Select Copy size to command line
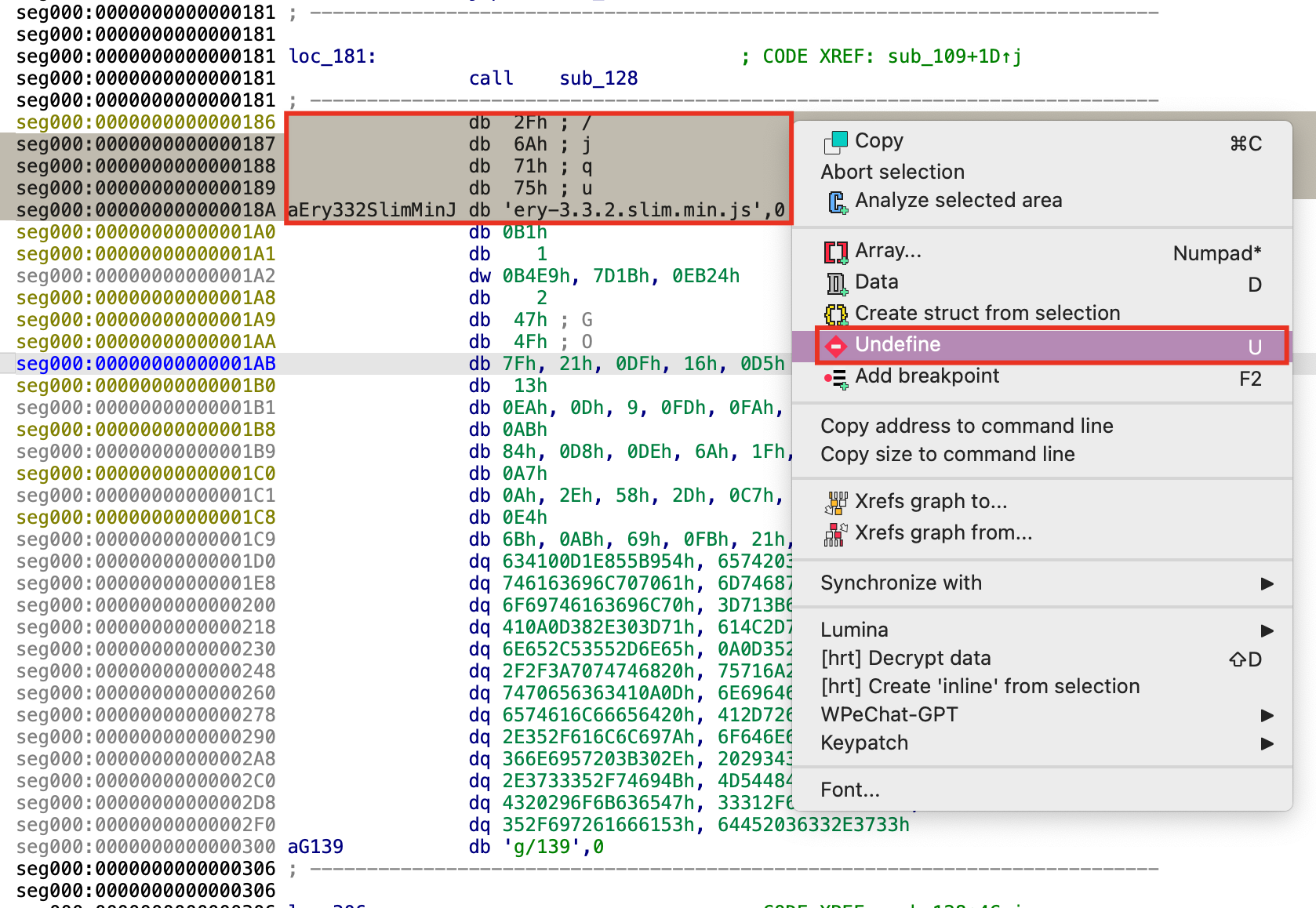The image size is (1316, 908). point(947,454)
